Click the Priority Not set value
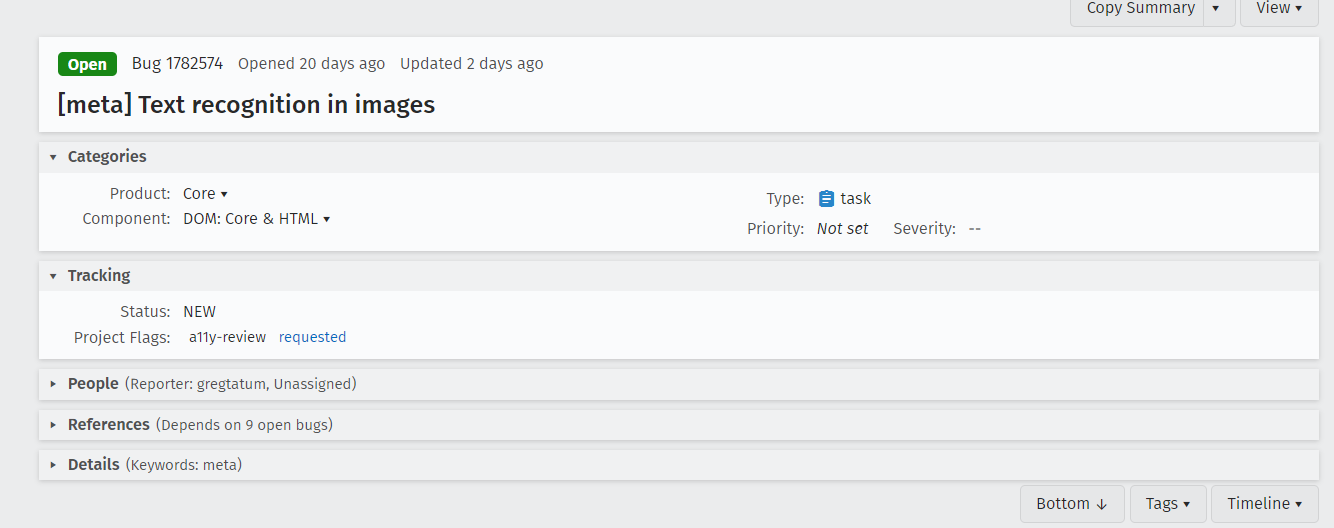The image size is (1334, 528). pyautogui.click(x=842, y=229)
